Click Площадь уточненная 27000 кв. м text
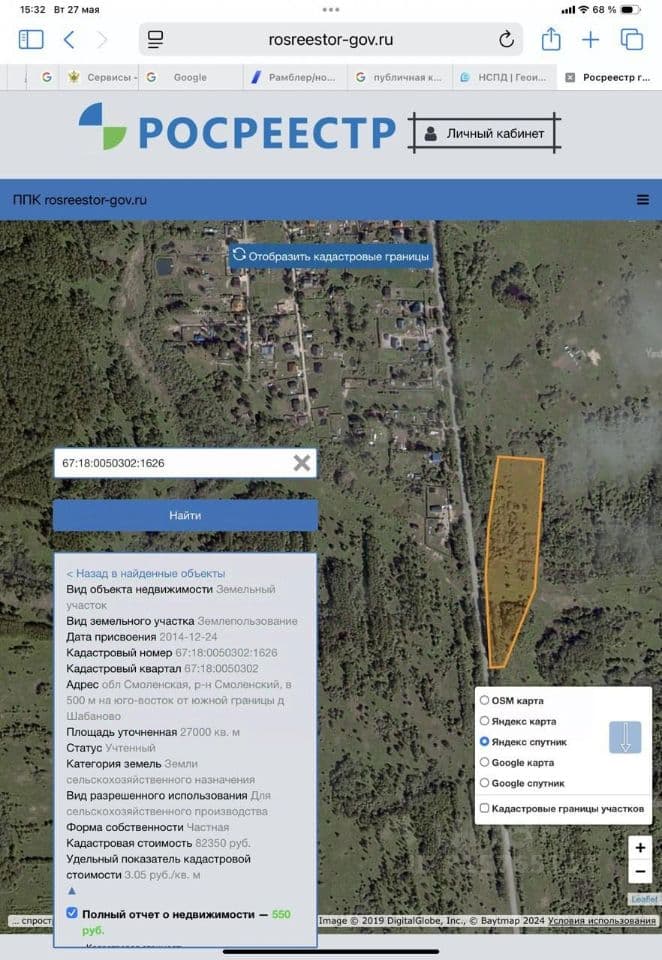 (152, 732)
